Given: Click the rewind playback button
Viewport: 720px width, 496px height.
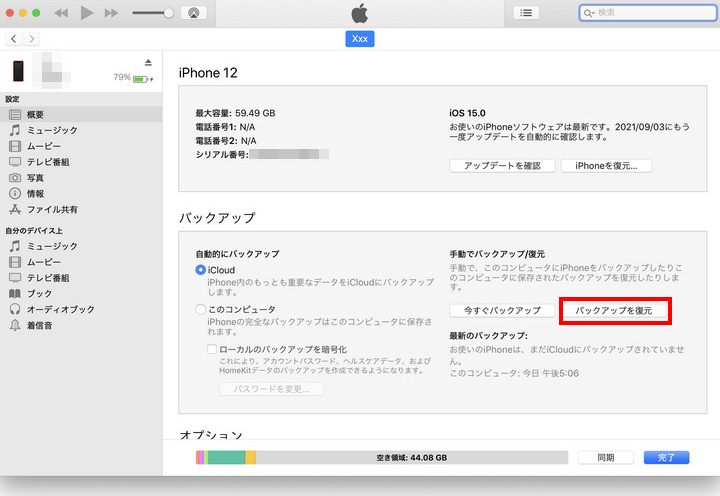Looking at the screenshot, I should (61, 13).
